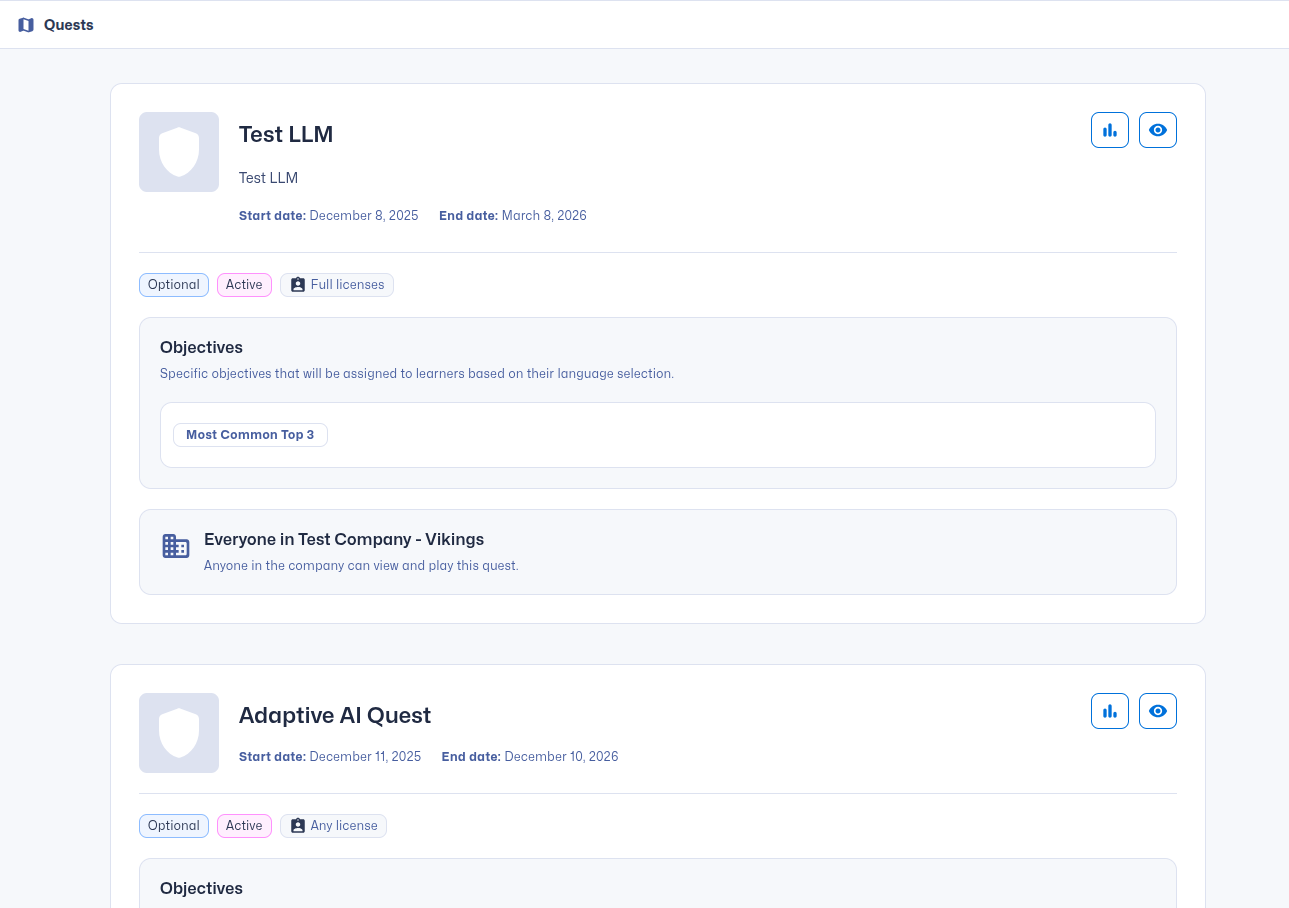The width and height of the screenshot is (1289, 908).
Task: Click the Quests header label
Action: [69, 25]
